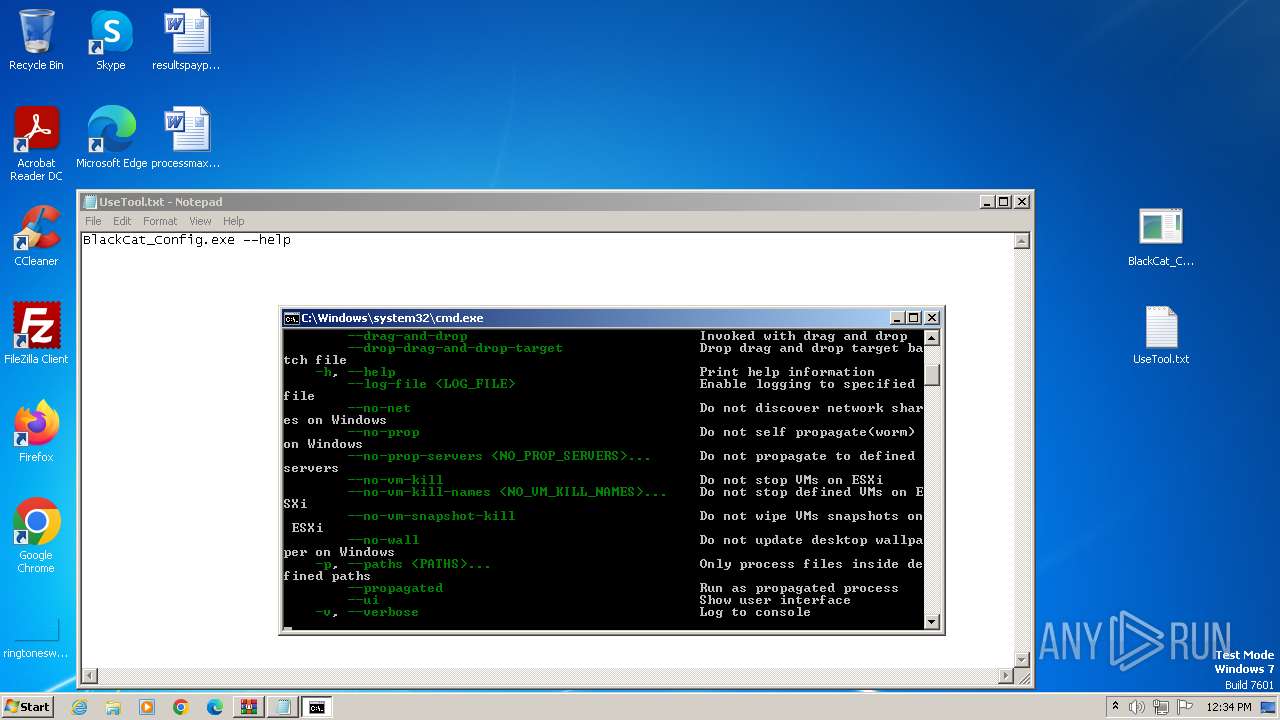The width and height of the screenshot is (1280, 720).
Task: Open Firefox desktop shortcut
Action: (36, 432)
